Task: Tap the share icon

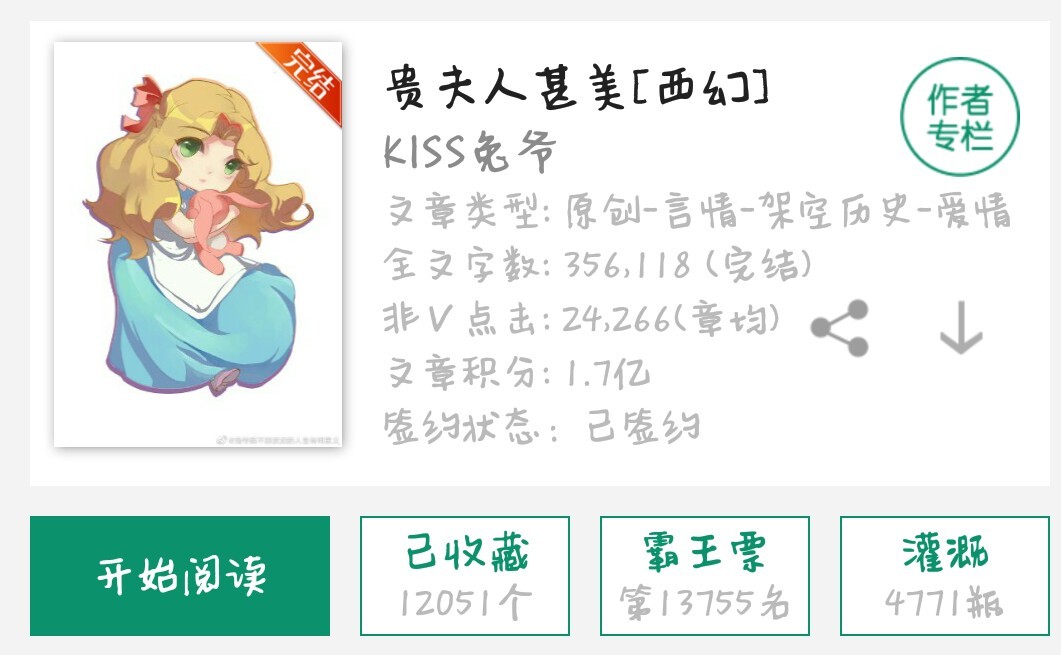Action: [x=840, y=328]
